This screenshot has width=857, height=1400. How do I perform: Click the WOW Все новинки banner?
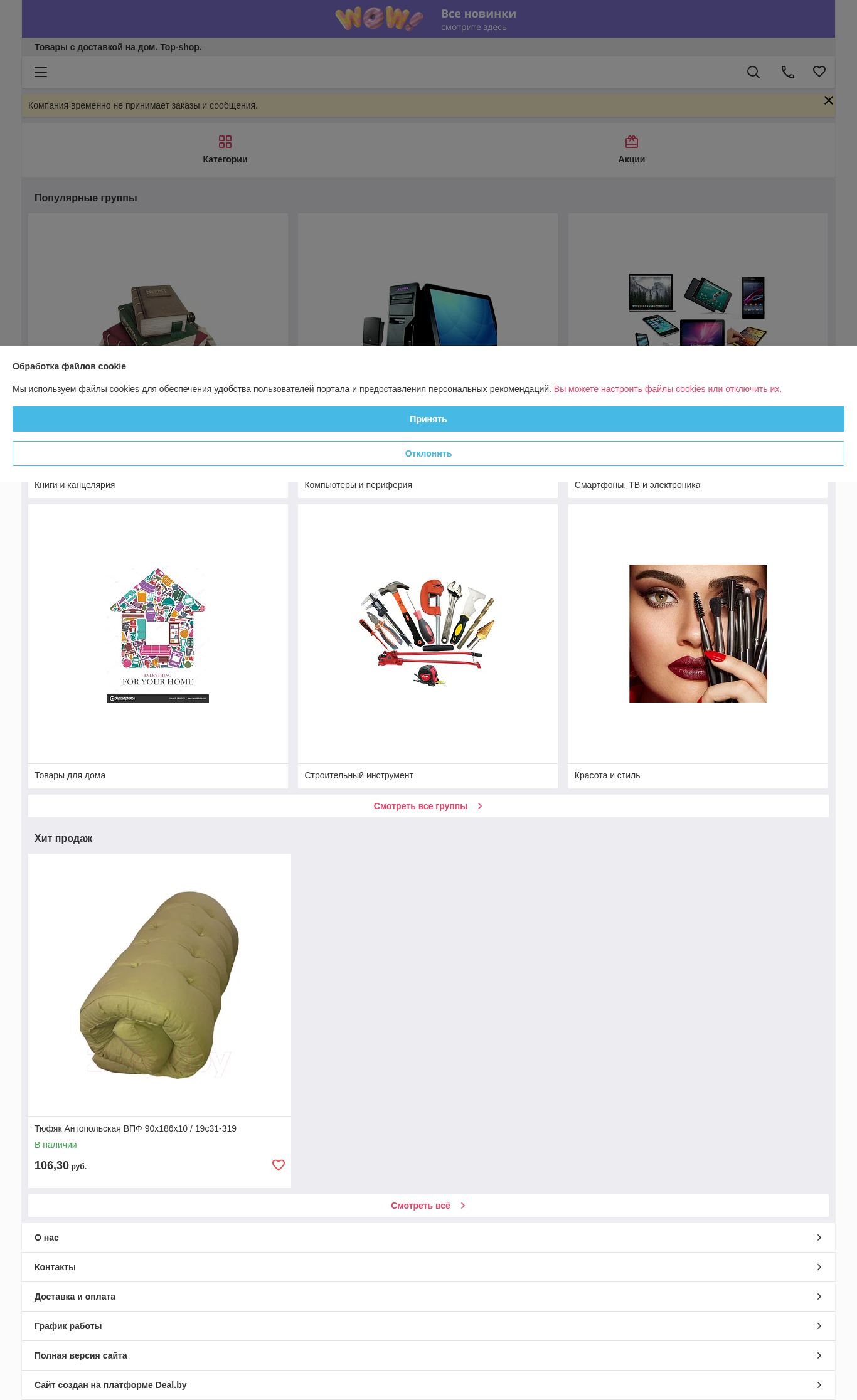428,19
